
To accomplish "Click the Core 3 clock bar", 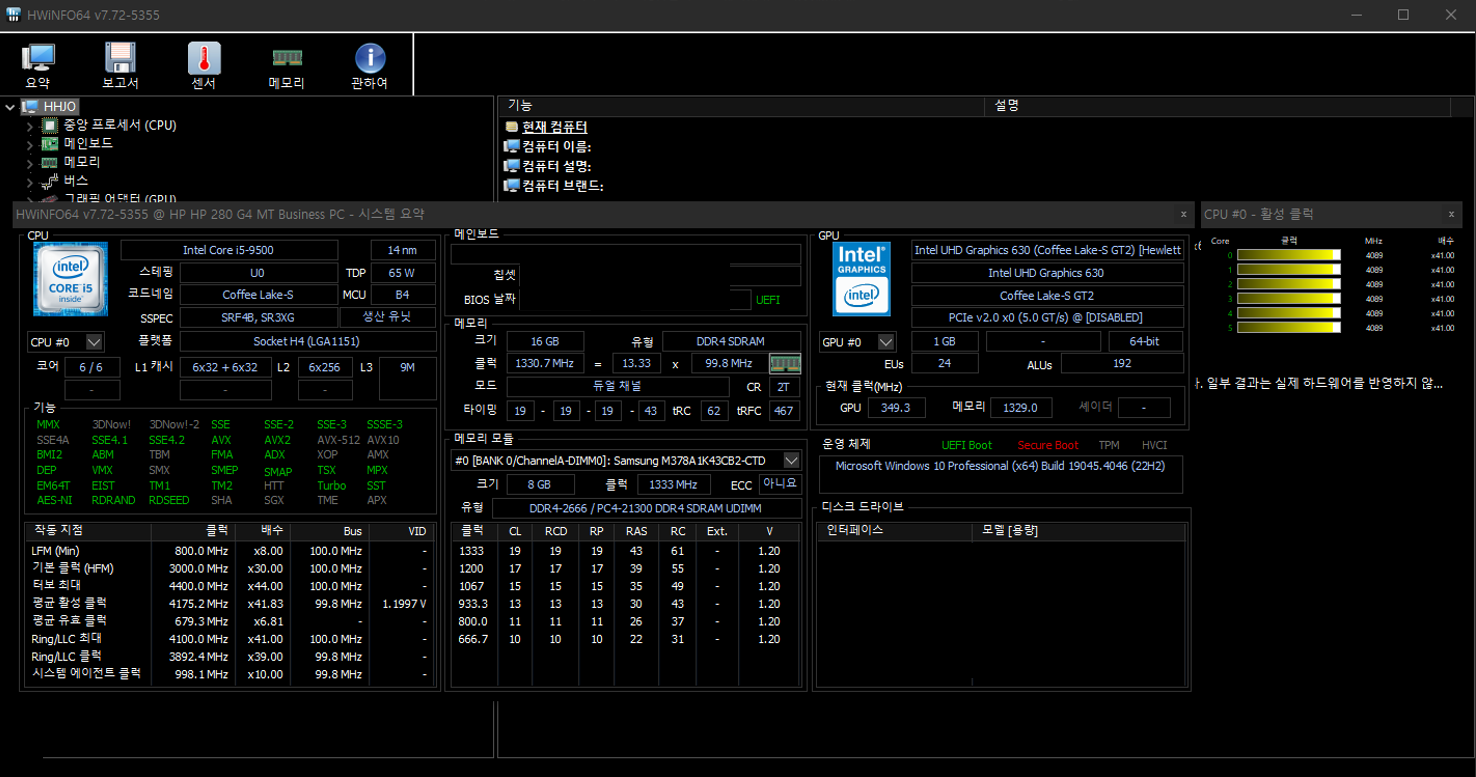I will pos(1289,298).
